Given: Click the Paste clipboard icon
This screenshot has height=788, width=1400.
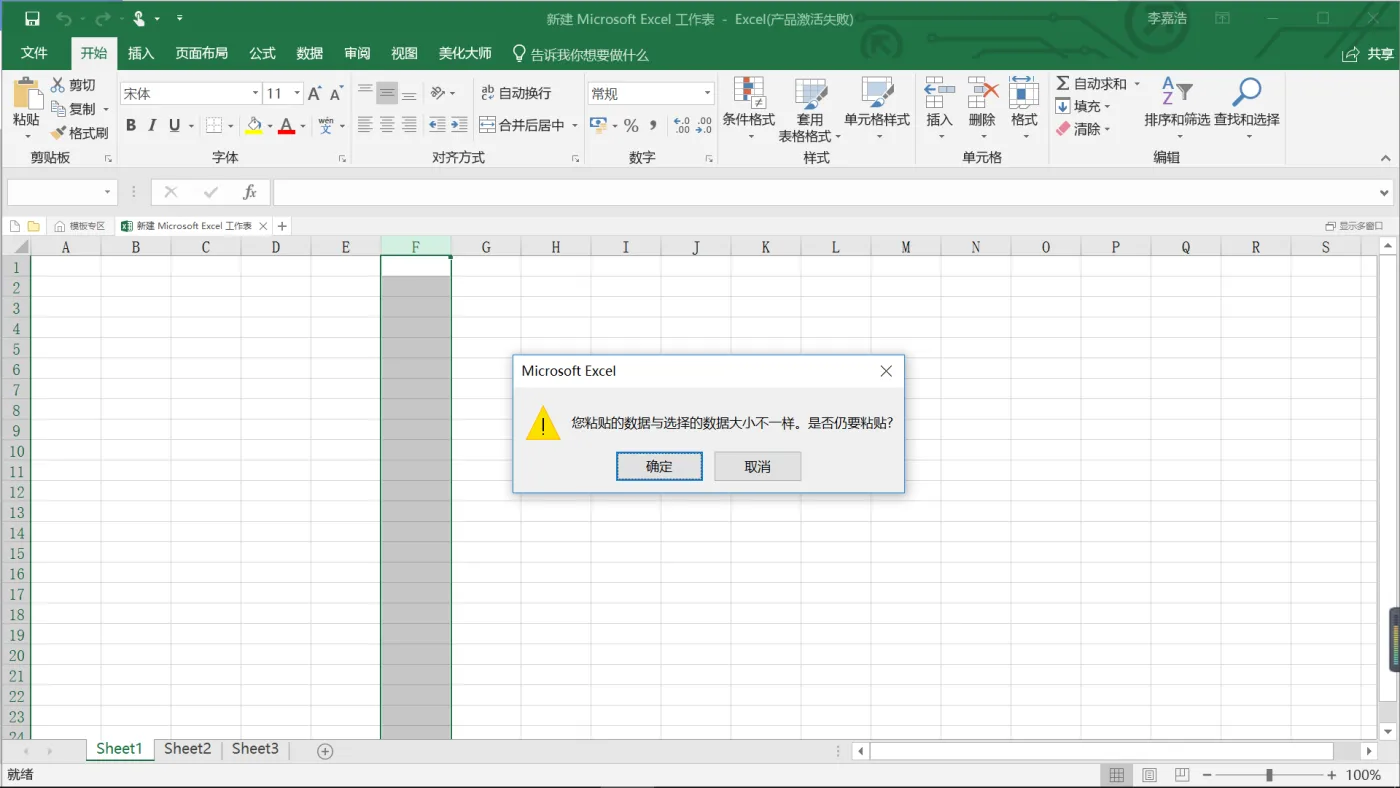Looking at the screenshot, I should click(x=26, y=93).
